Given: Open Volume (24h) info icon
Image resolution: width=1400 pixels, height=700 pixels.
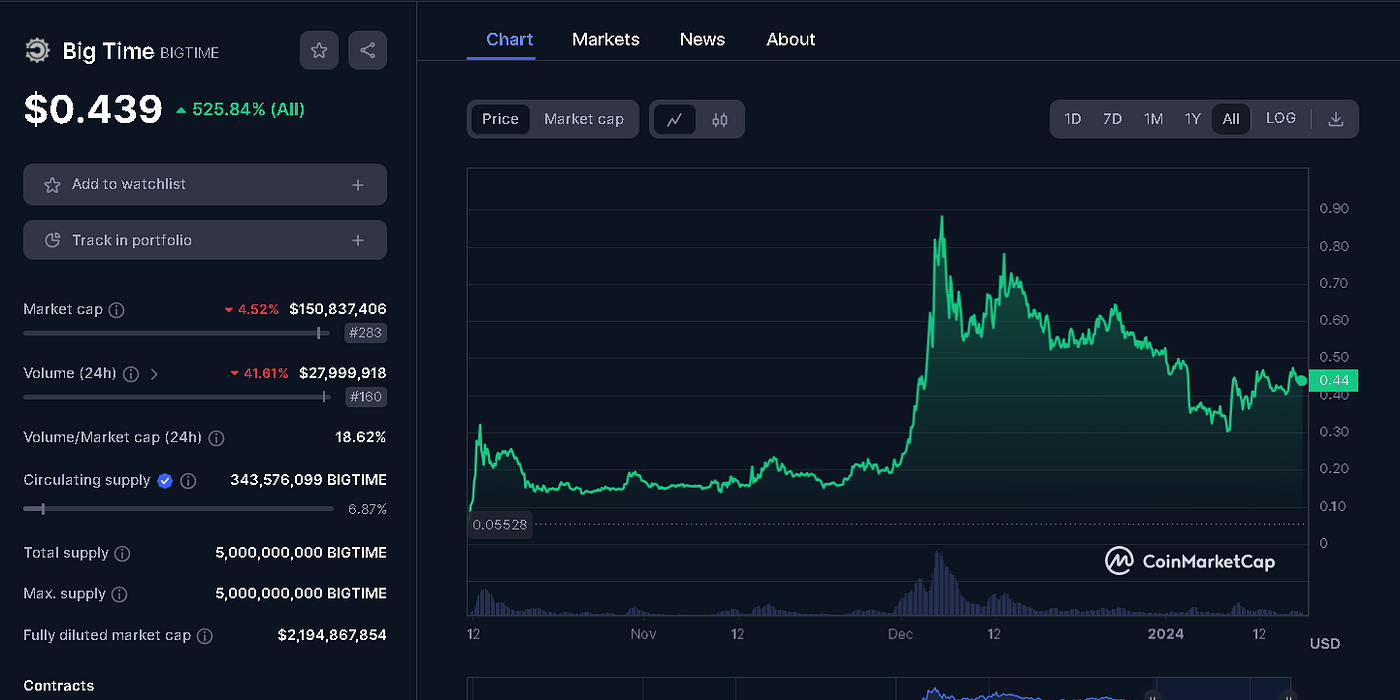Looking at the screenshot, I should [131, 374].
